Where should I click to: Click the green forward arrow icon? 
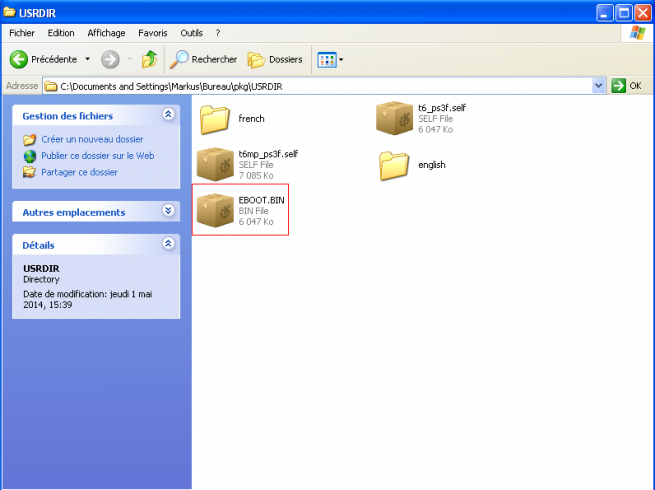(x=110, y=60)
